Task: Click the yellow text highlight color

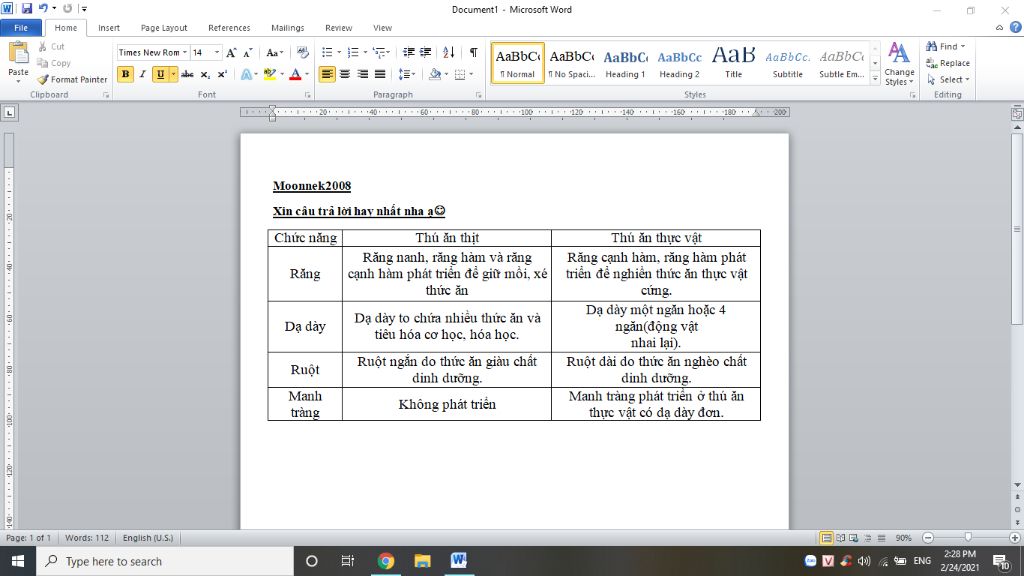Action: point(270,74)
